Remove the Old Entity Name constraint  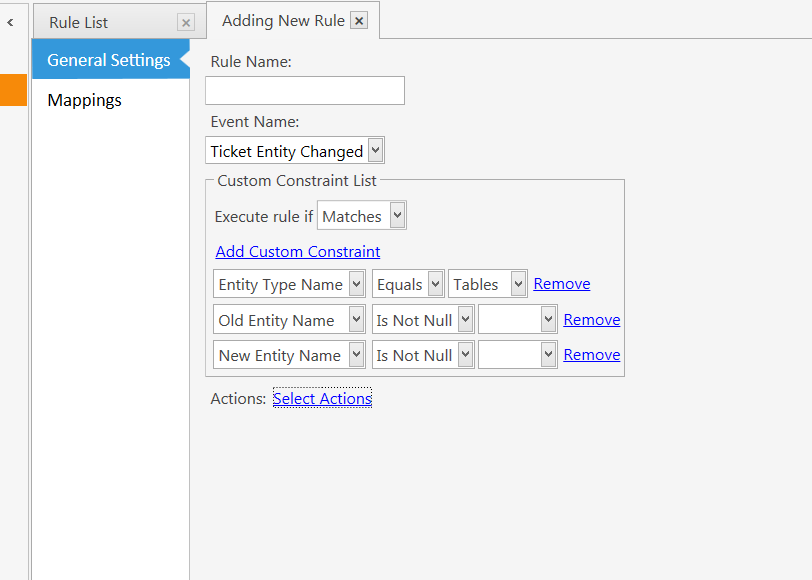[592, 320]
